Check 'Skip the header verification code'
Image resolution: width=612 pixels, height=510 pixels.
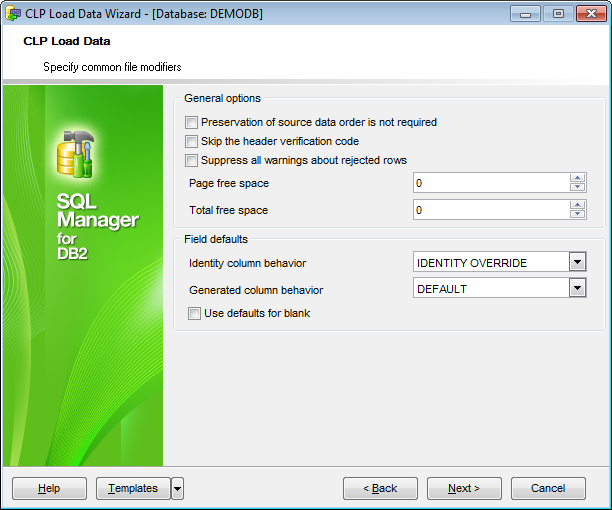(191, 141)
